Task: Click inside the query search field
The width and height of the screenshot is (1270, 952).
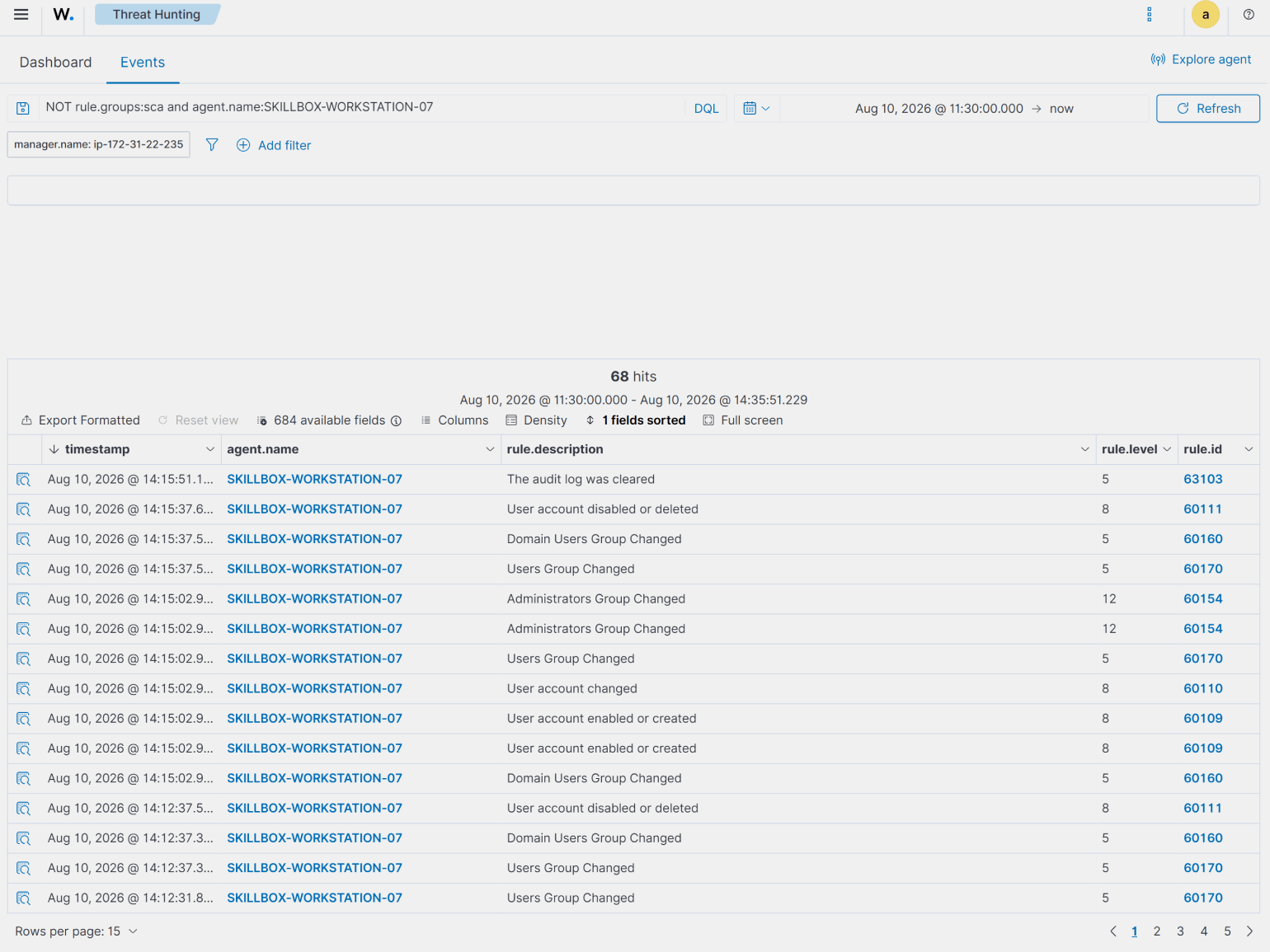Action: [x=363, y=107]
